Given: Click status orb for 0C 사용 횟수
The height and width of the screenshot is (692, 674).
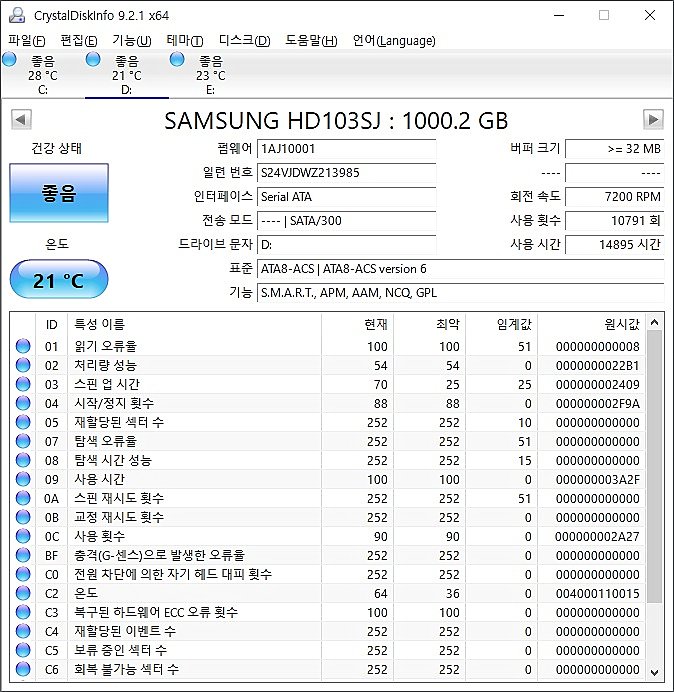Looking at the screenshot, I should [x=23, y=536].
